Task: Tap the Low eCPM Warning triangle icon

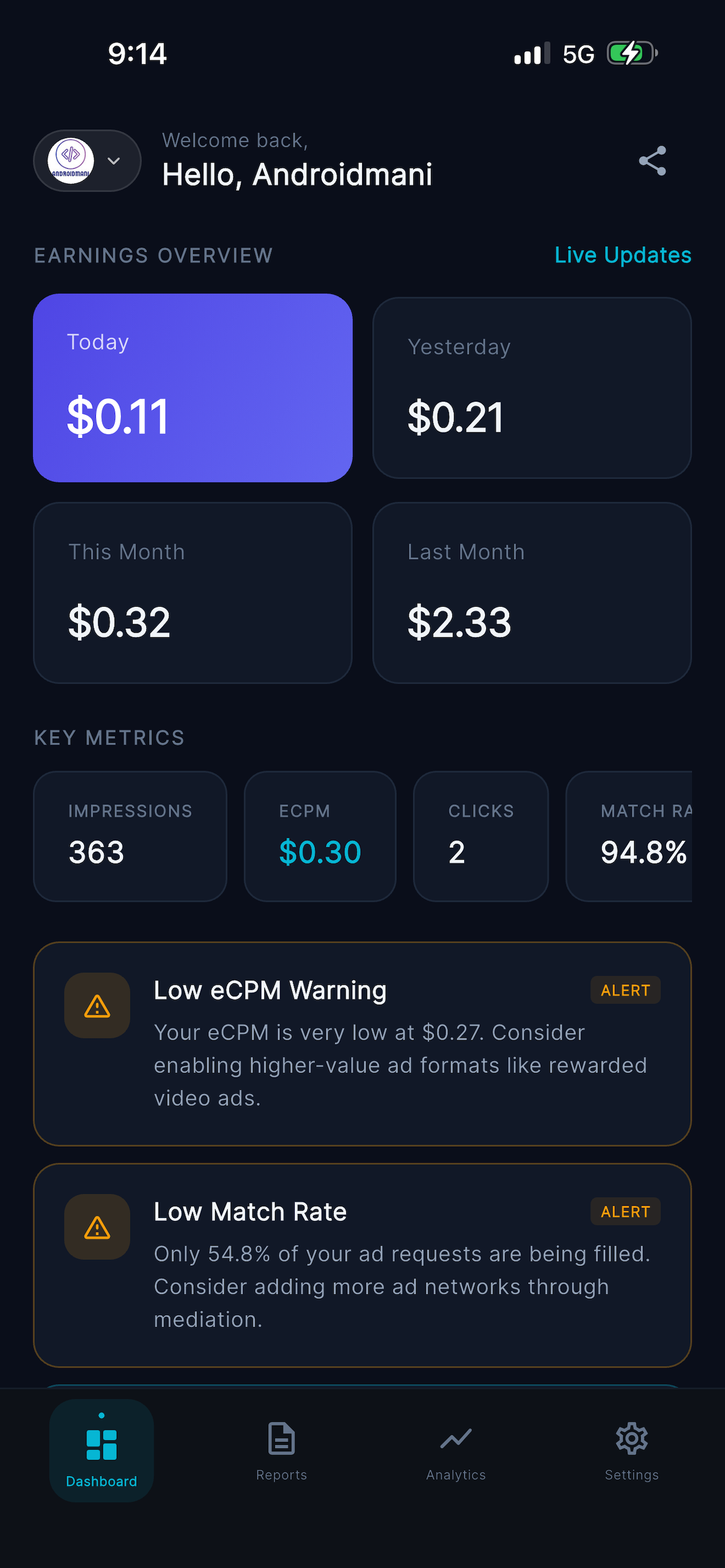Action: (x=97, y=1006)
